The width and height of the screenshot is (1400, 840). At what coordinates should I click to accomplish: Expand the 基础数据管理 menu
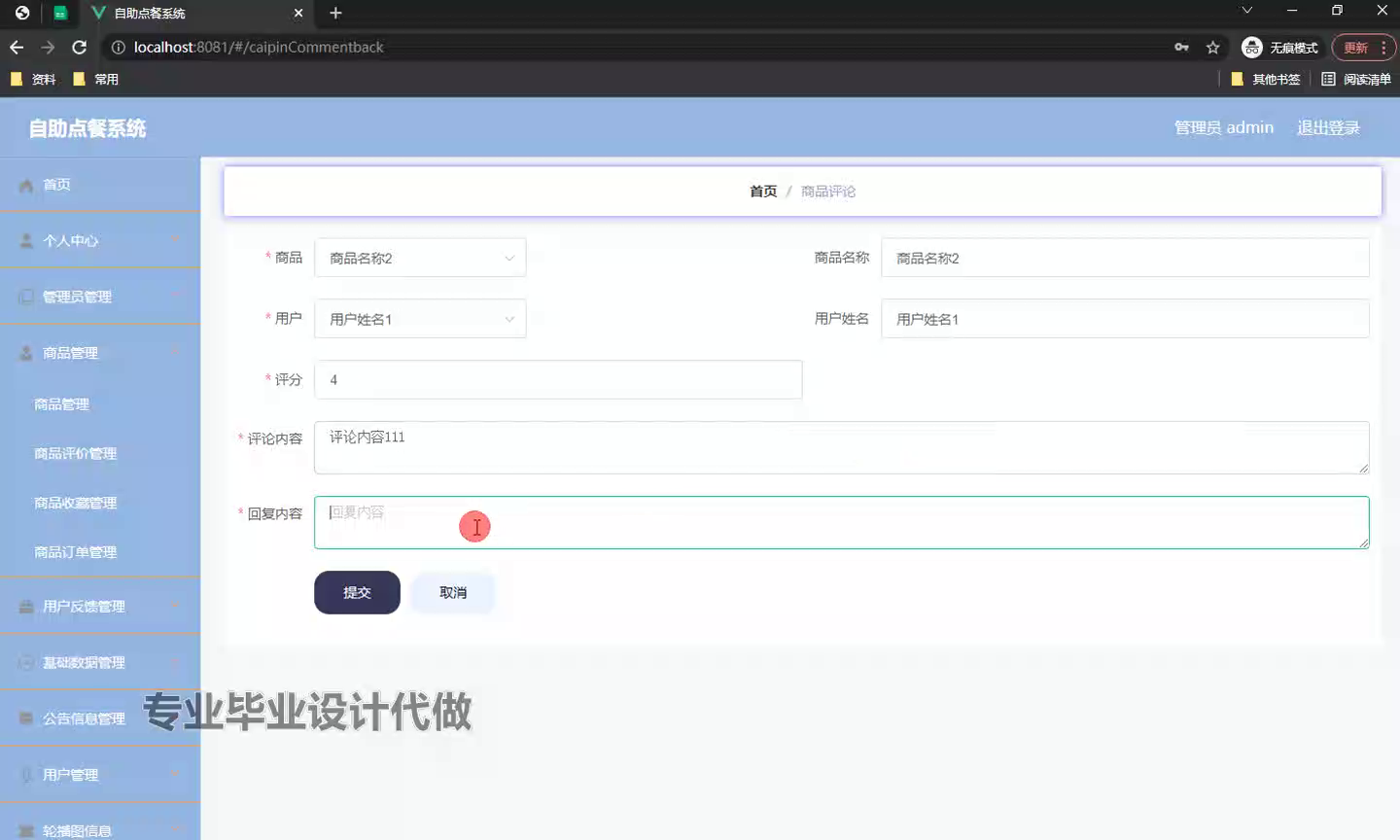click(100, 662)
